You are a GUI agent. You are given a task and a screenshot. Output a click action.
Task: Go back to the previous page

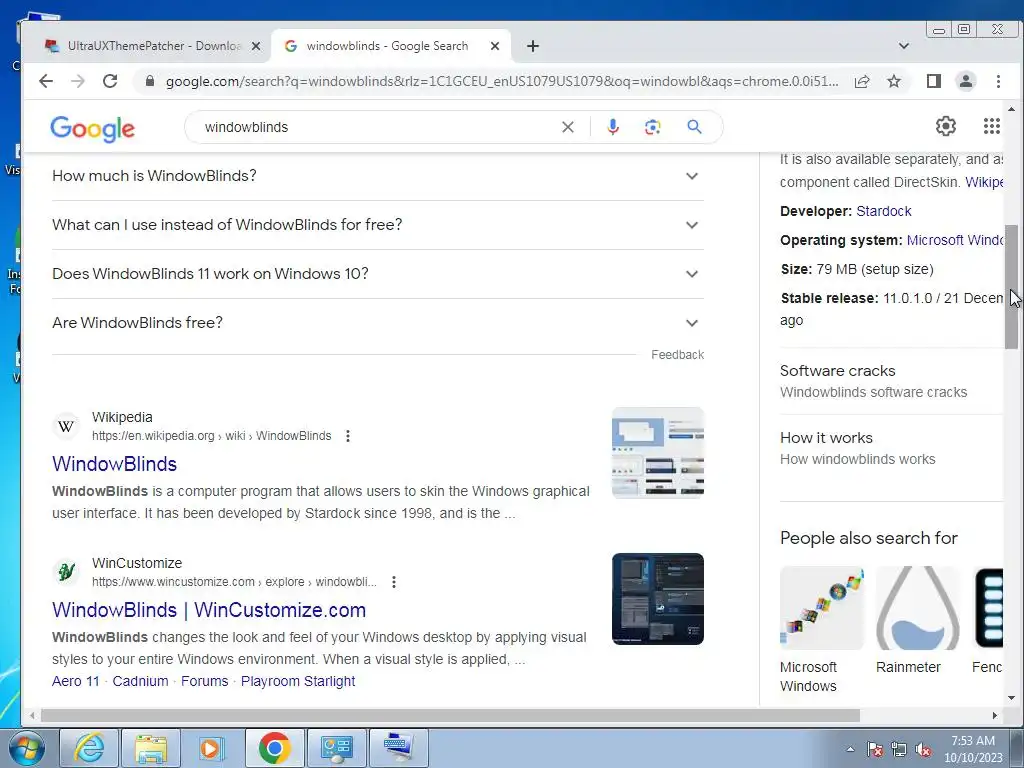click(x=46, y=81)
